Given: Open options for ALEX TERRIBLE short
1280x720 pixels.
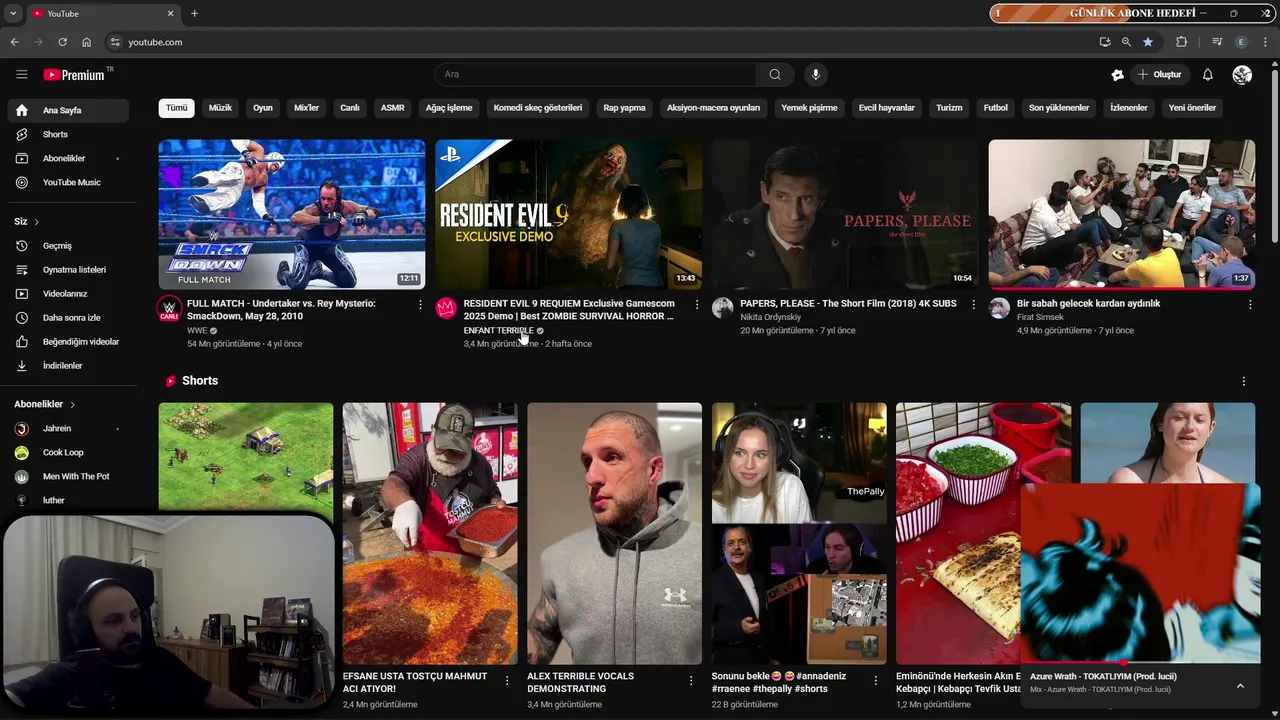Looking at the screenshot, I should point(691,680).
